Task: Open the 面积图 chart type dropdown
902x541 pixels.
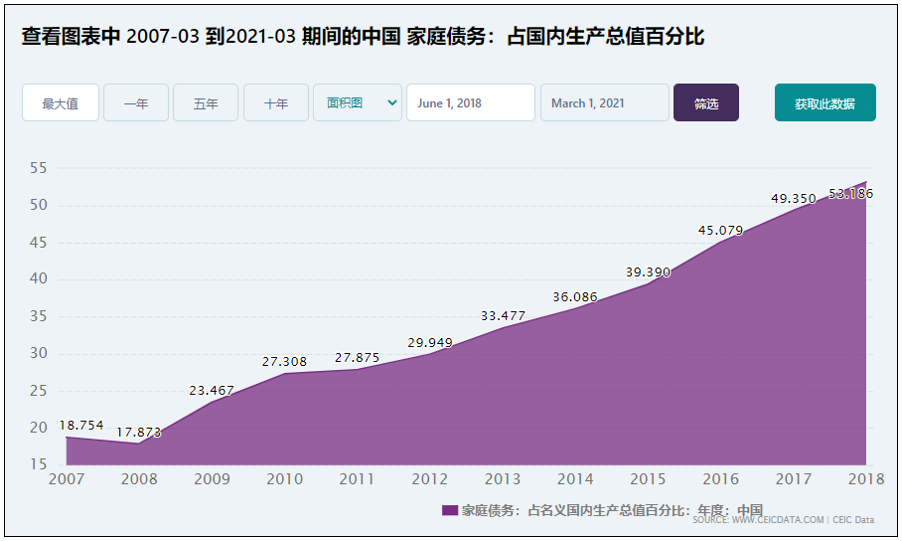Action: (357, 102)
